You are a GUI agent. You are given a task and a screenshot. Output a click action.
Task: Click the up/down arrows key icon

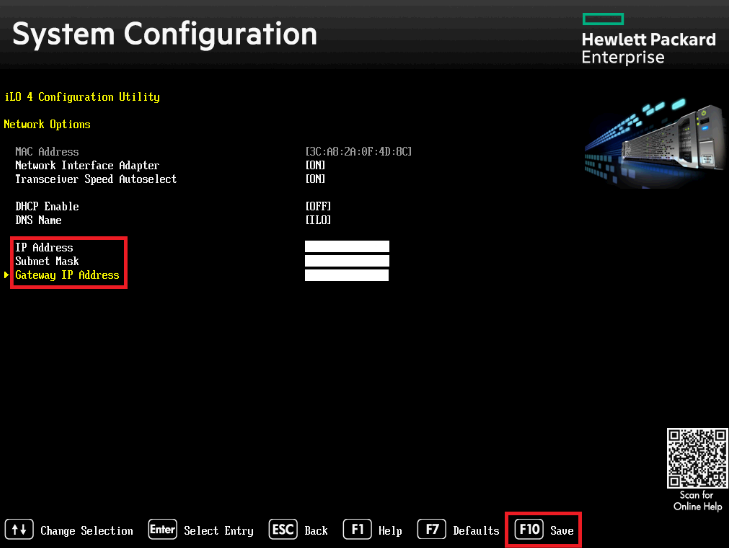click(x=19, y=529)
